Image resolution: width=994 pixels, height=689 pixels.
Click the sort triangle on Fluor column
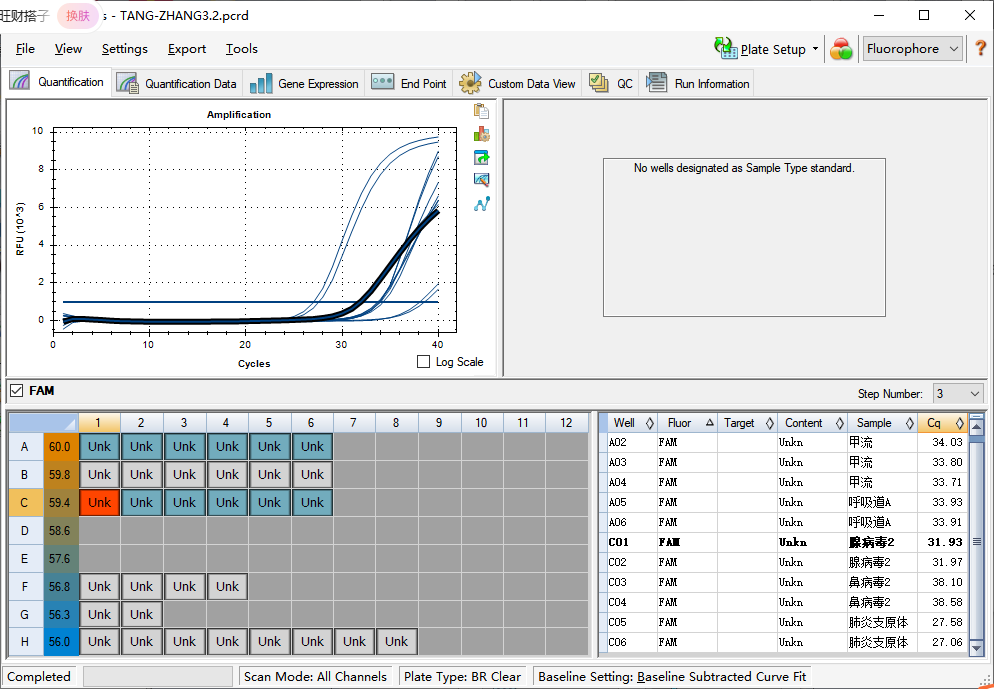point(709,422)
